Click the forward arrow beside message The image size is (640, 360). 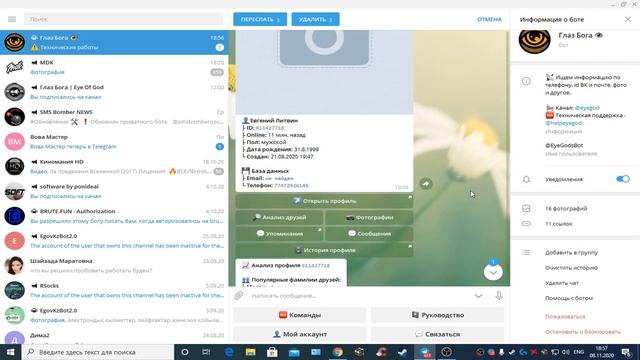point(426,184)
